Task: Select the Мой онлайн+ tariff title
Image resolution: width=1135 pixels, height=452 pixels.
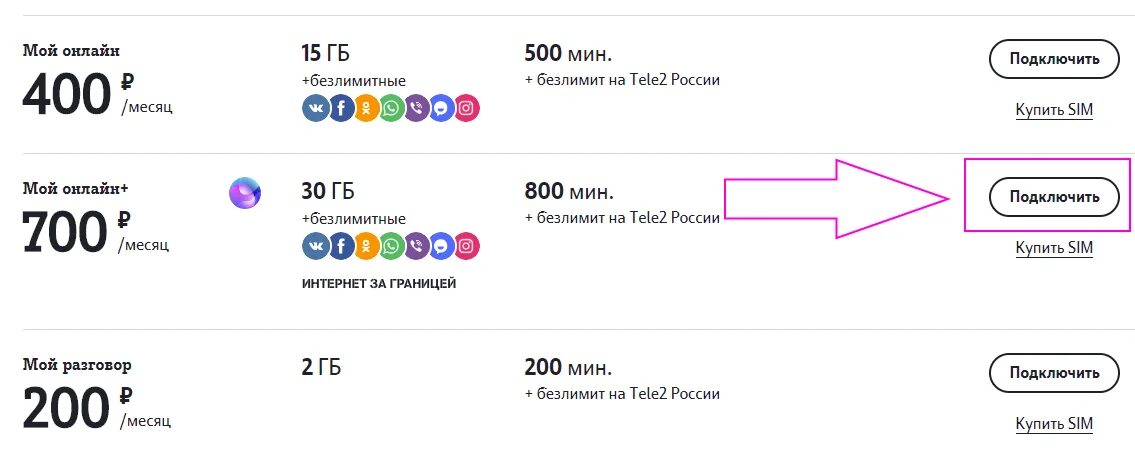Action: [x=76, y=187]
